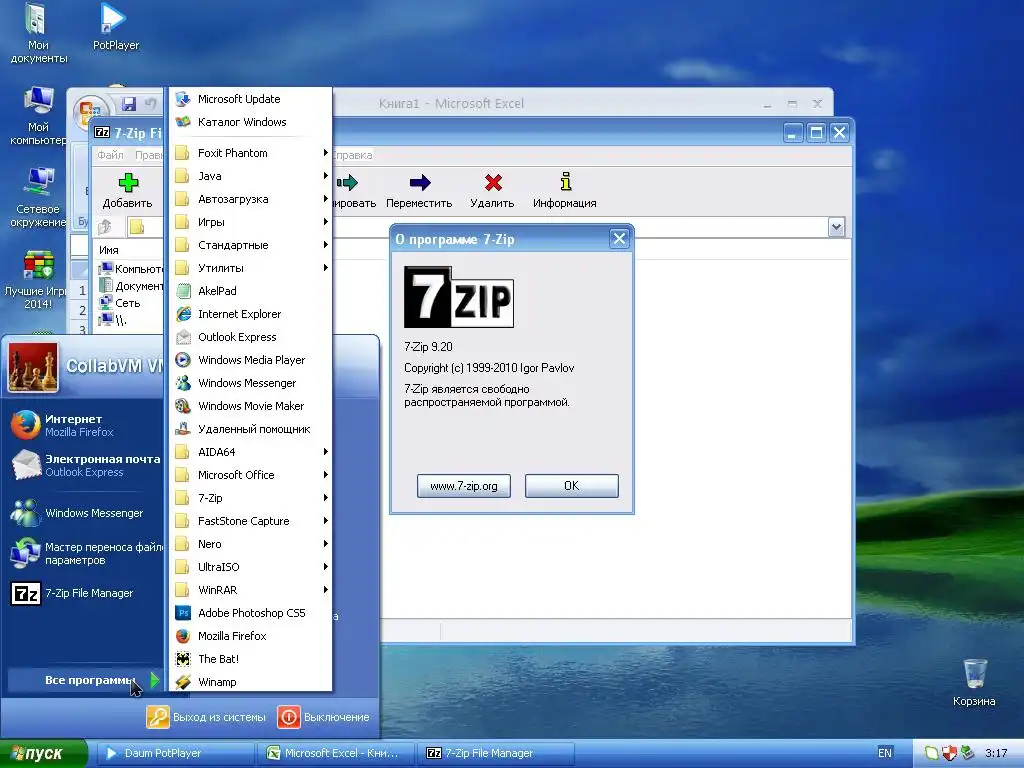This screenshot has height=768, width=1024.
Task: Launch Windows Movie Maker
Action: point(251,406)
